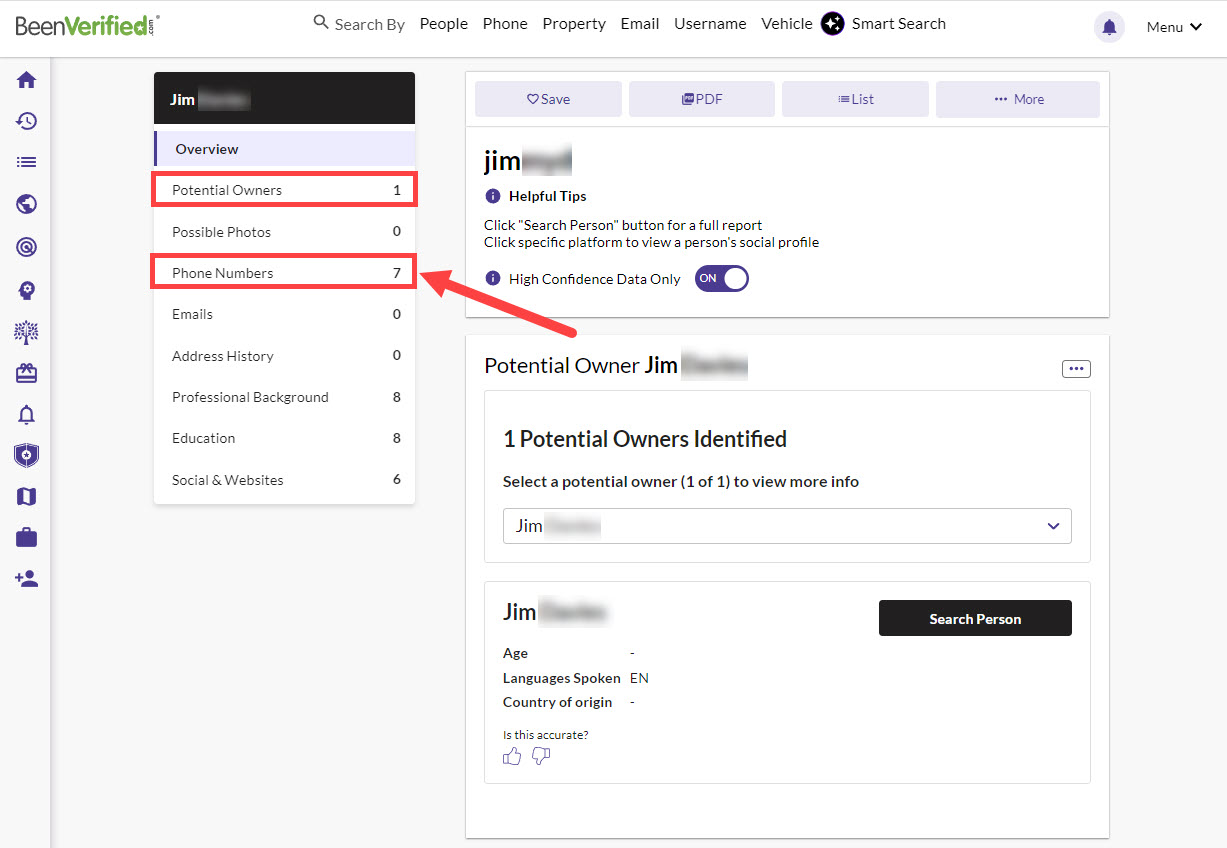
Task: Search by Vehicle
Action: tap(787, 24)
